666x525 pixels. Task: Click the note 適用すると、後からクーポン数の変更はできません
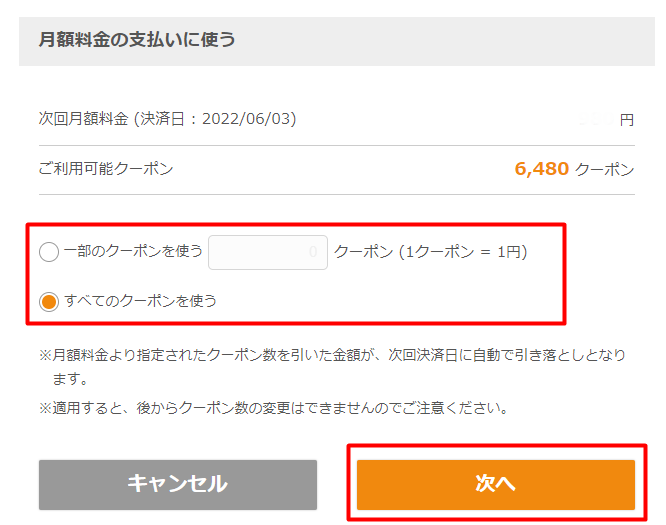tap(274, 408)
